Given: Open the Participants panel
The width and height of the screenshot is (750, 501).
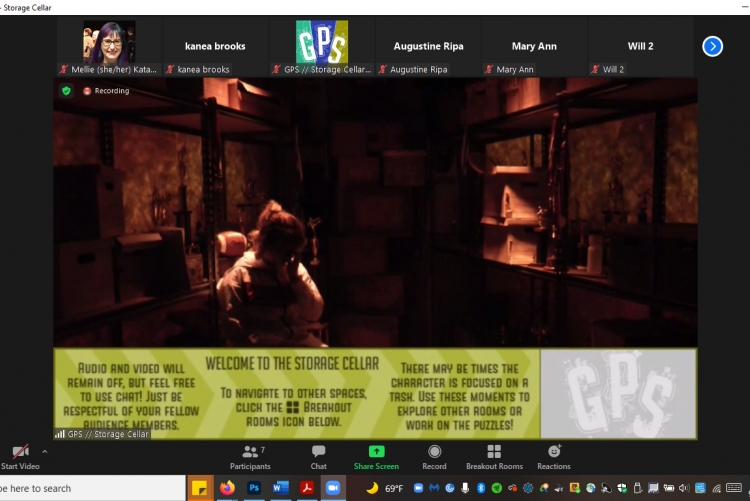Looking at the screenshot, I should 249,452.
